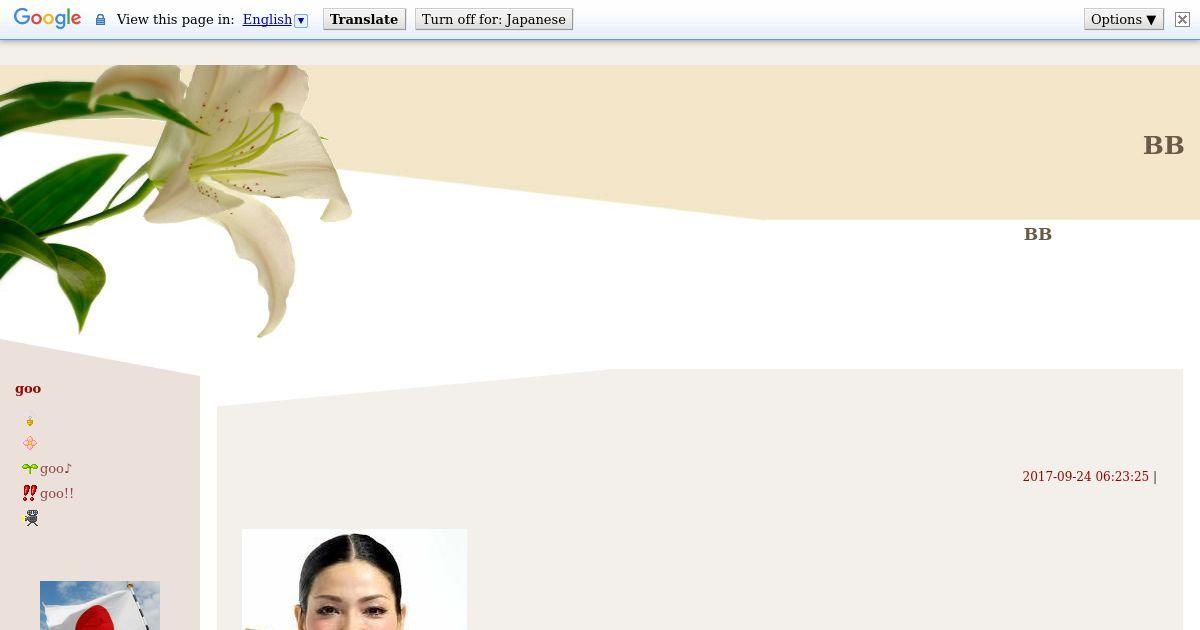Click the Japanese flag thumbnail
The height and width of the screenshot is (630, 1200).
100,605
